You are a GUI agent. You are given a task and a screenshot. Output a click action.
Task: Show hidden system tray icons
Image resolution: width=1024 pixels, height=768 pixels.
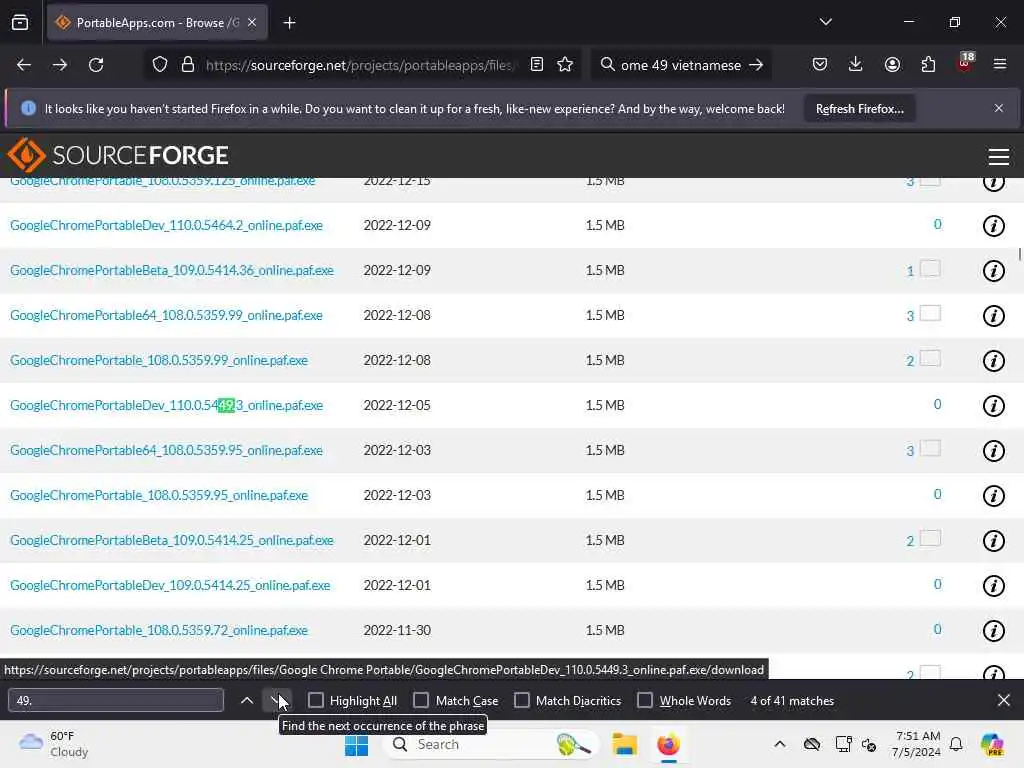pyautogui.click(x=780, y=744)
